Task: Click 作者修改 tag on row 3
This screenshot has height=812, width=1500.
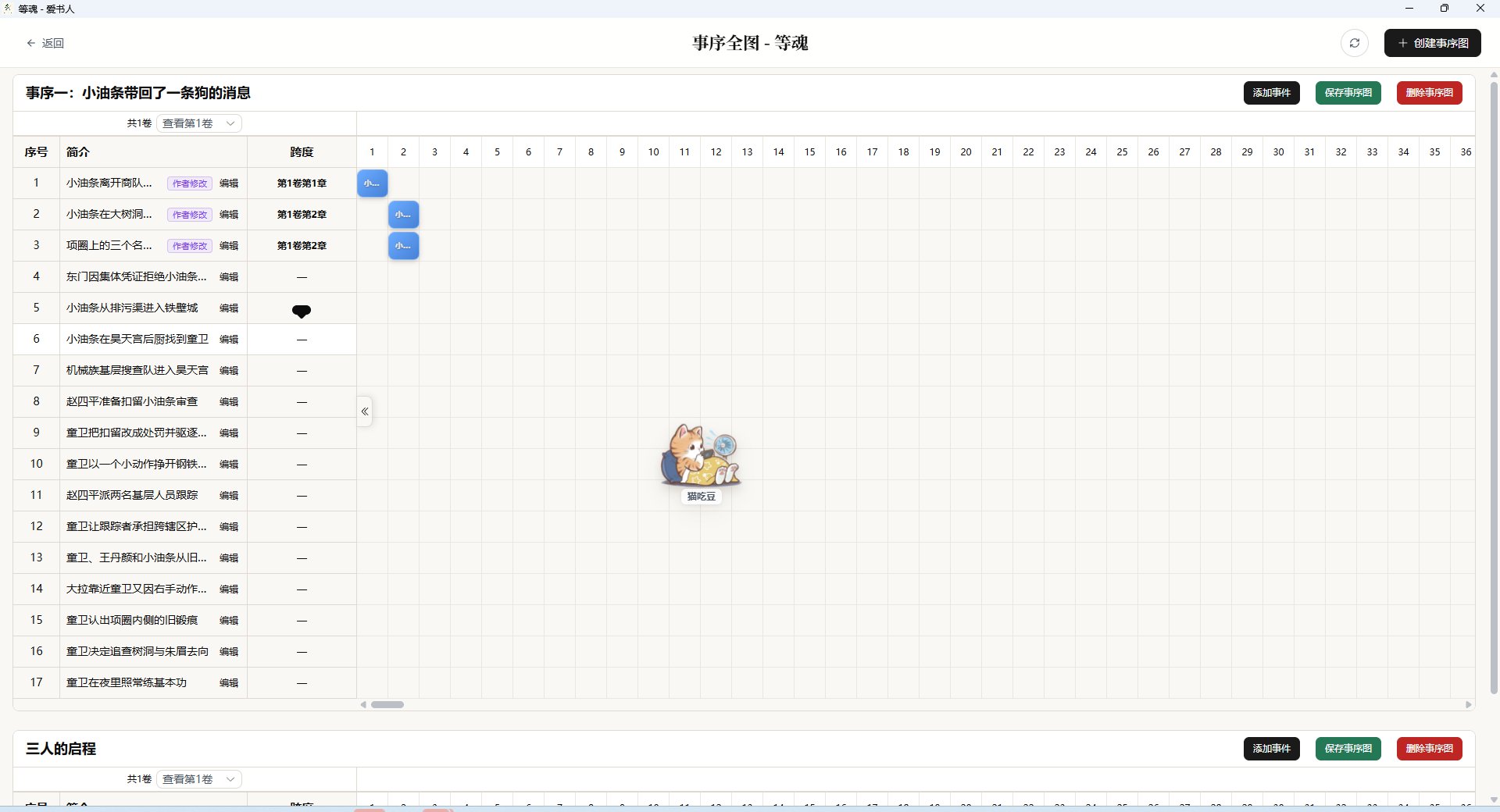Action: pos(190,246)
